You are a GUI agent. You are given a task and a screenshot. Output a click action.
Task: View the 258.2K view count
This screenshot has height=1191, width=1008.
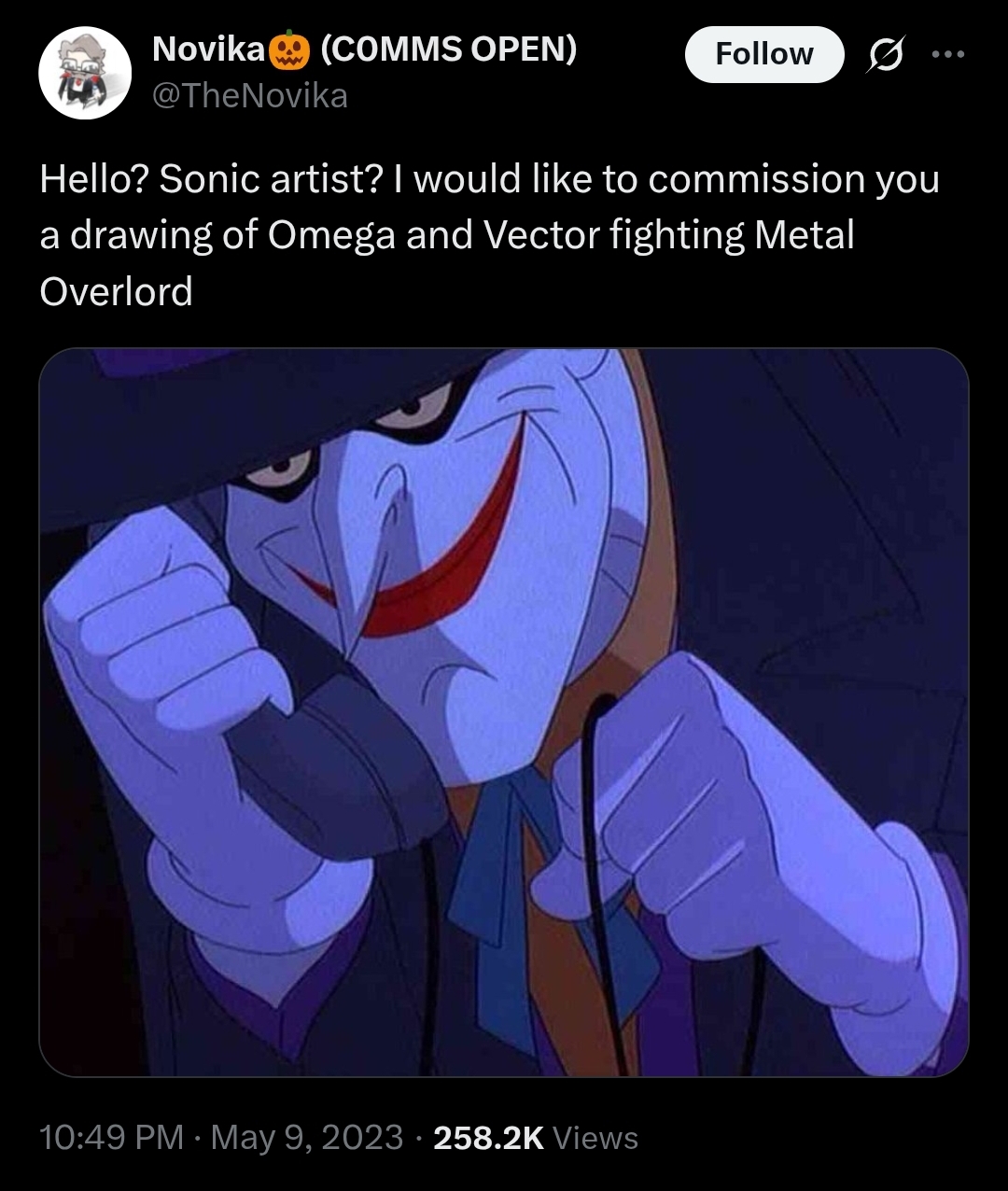coord(488,1137)
